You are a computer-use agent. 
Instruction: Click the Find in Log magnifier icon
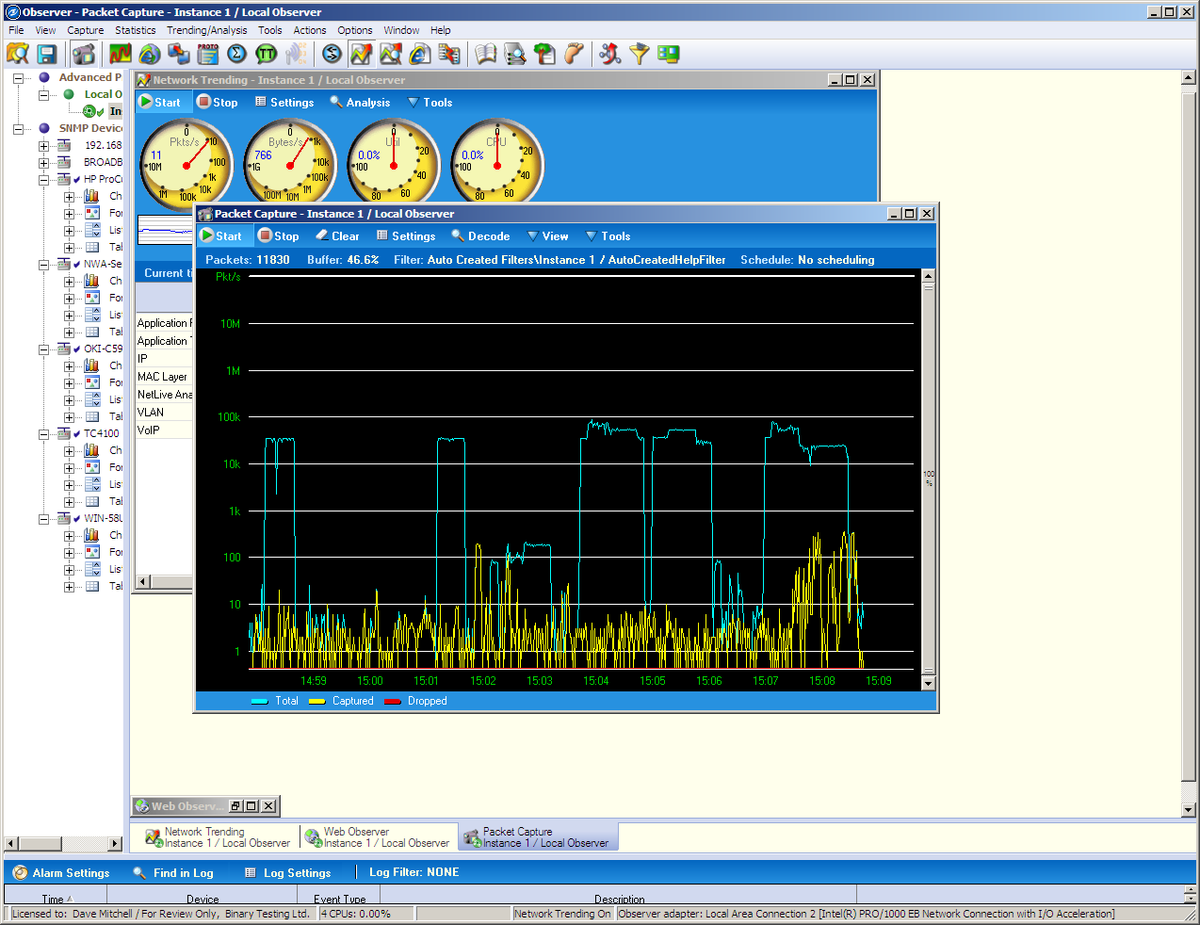140,872
